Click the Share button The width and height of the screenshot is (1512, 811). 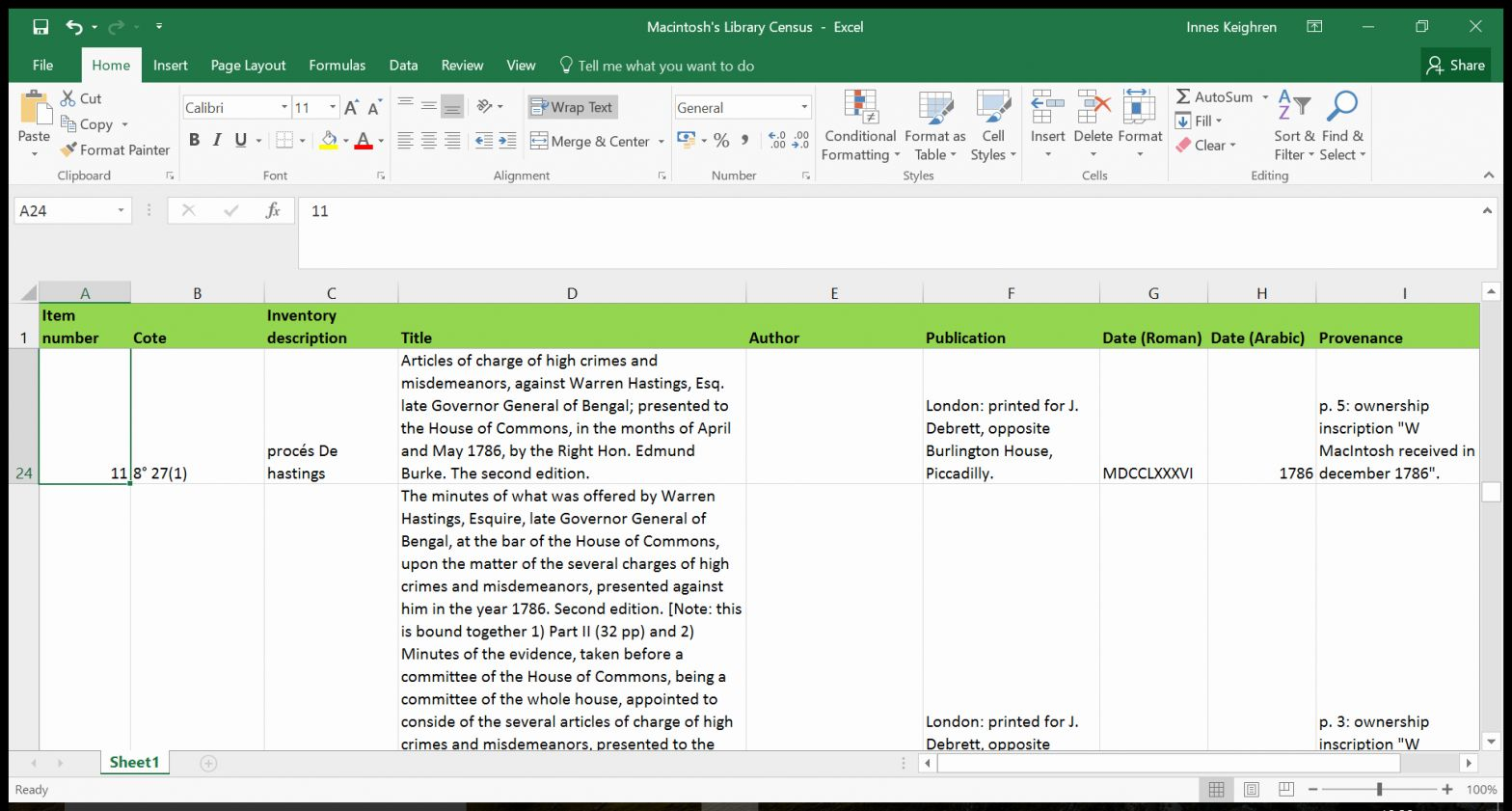1456,66
